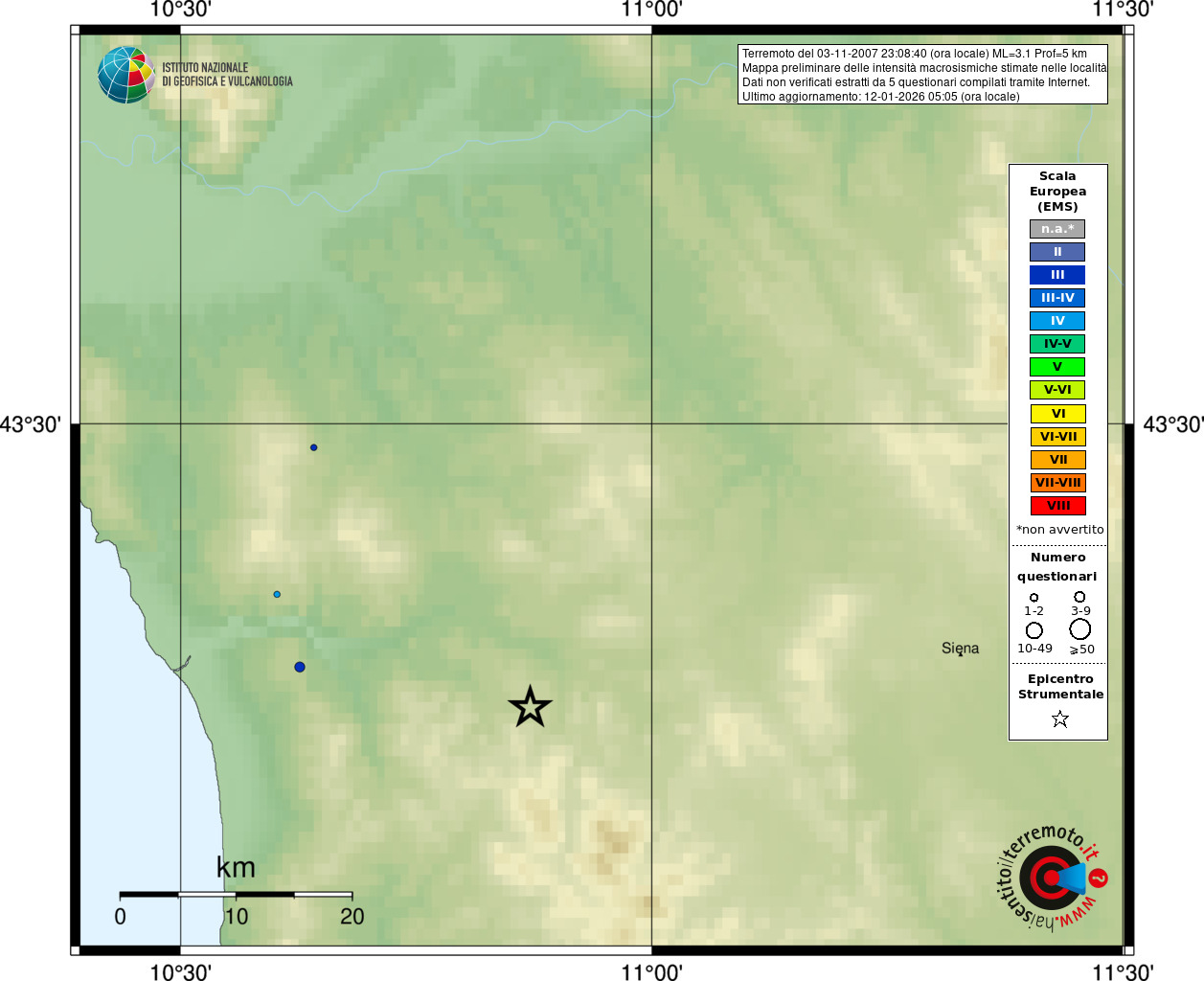Click the 'Scala Europea (EMS)' legend title
The width and height of the screenshot is (1204, 981).
pos(1057,192)
